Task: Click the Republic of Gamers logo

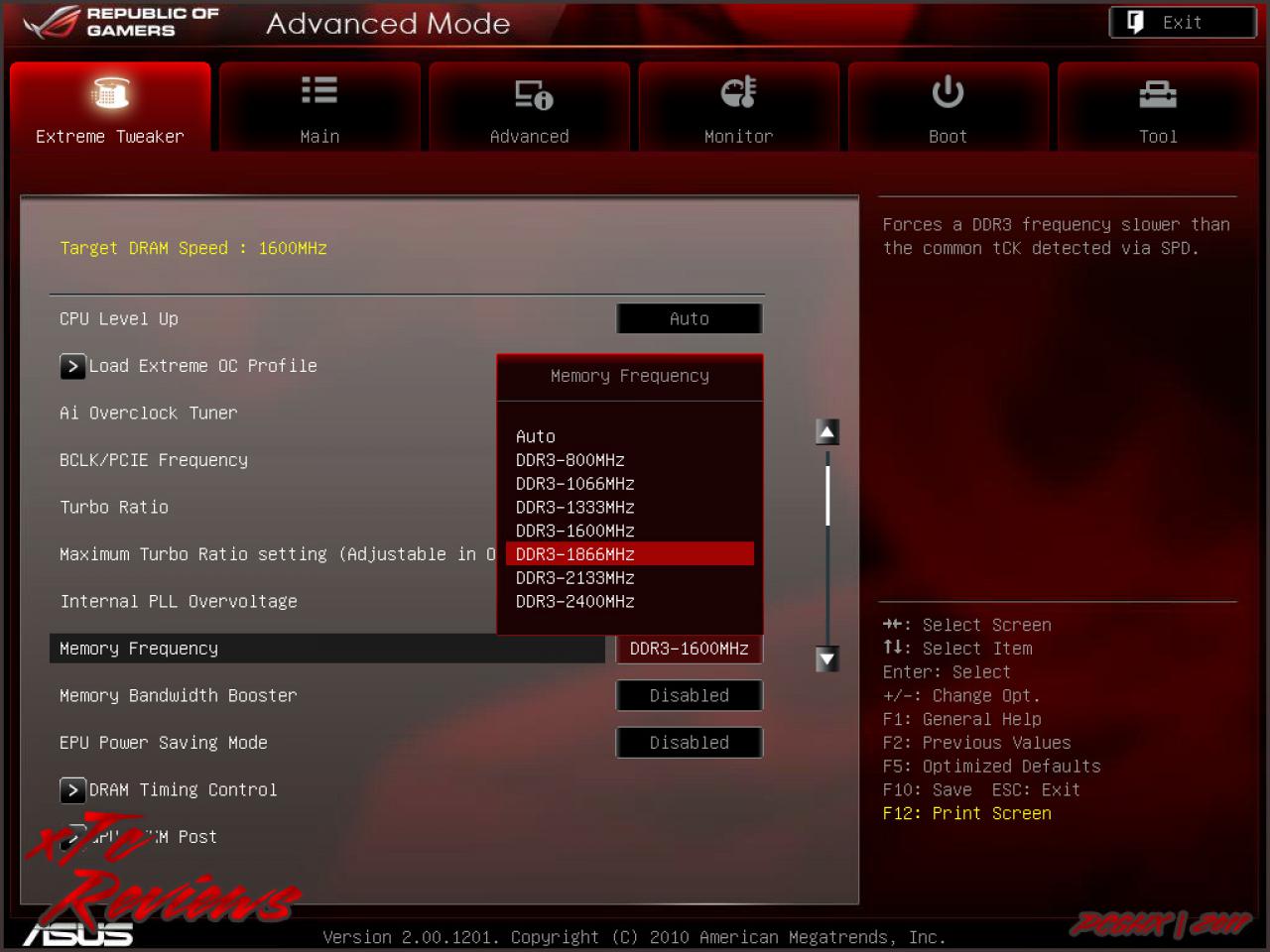Action: 121,23
